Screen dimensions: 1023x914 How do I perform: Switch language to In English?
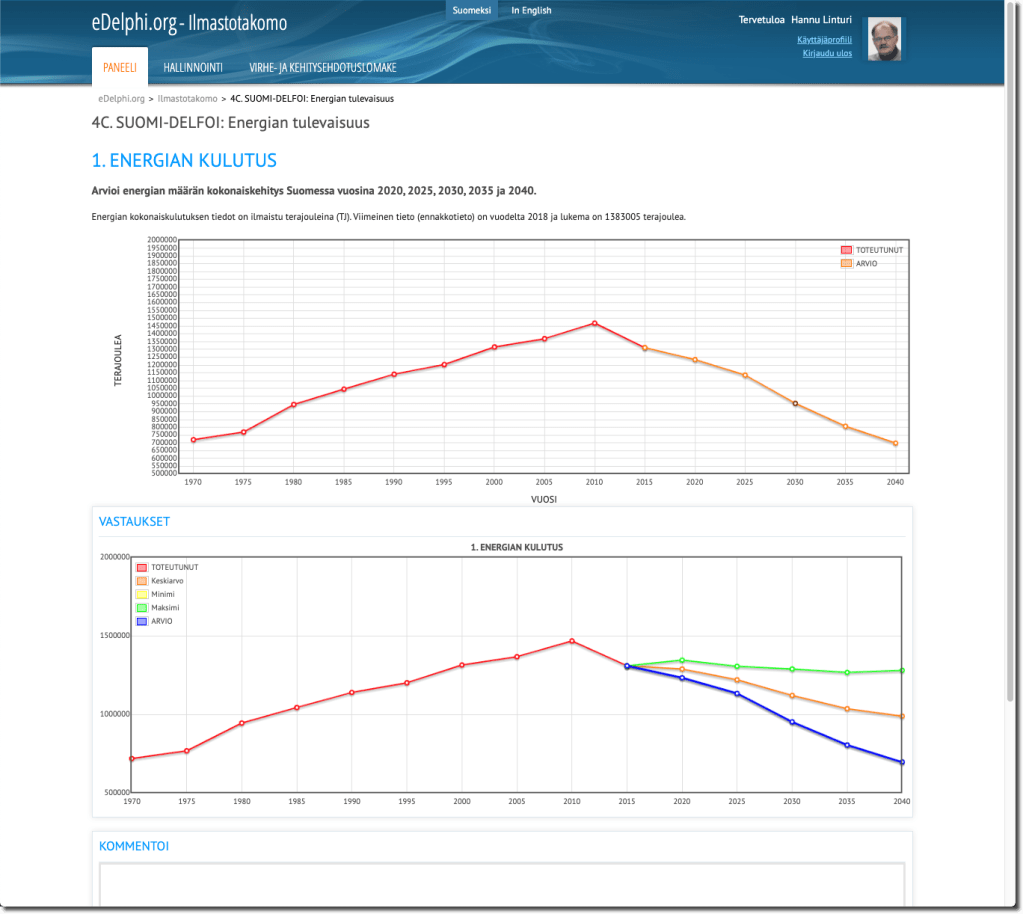coord(531,11)
